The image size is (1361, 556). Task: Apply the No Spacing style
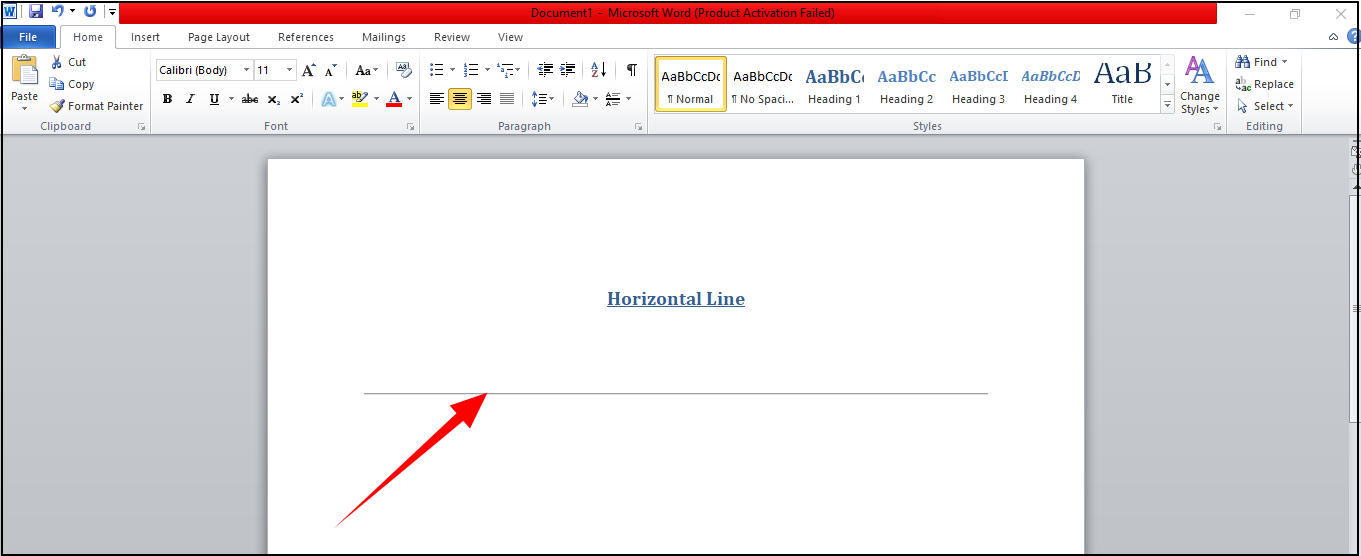tap(762, 84)
